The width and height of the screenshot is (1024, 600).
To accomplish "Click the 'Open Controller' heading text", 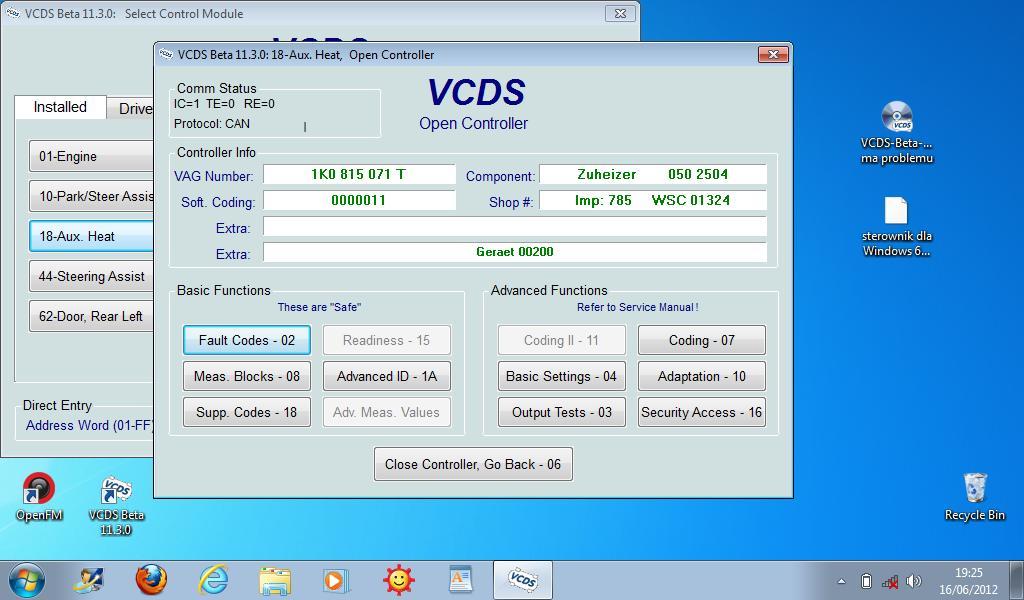I will [473, 123].
